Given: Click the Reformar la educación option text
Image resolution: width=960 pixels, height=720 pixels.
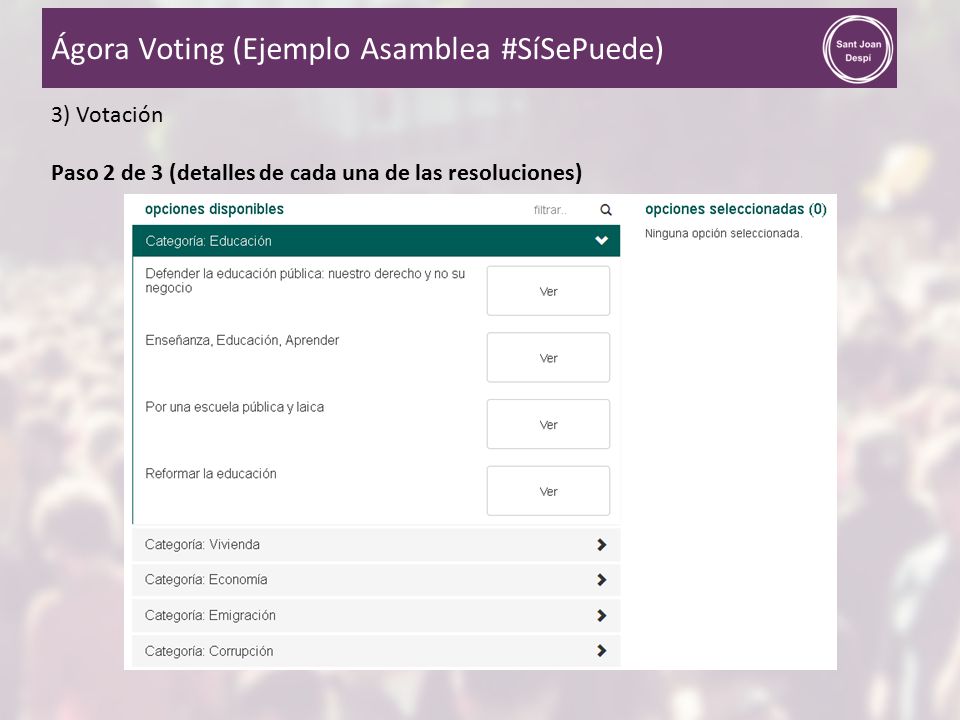Looking at the screenshot, I should click(x=211, y=474).
